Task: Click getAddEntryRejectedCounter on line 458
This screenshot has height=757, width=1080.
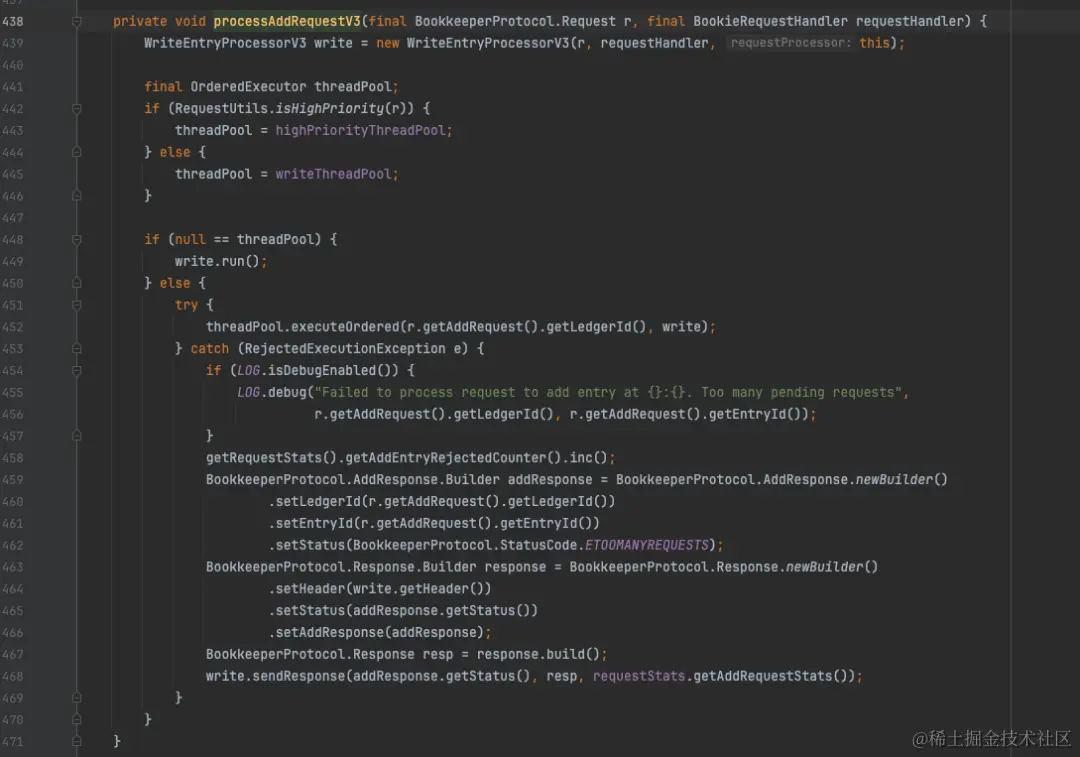Action: click(446, 458)
